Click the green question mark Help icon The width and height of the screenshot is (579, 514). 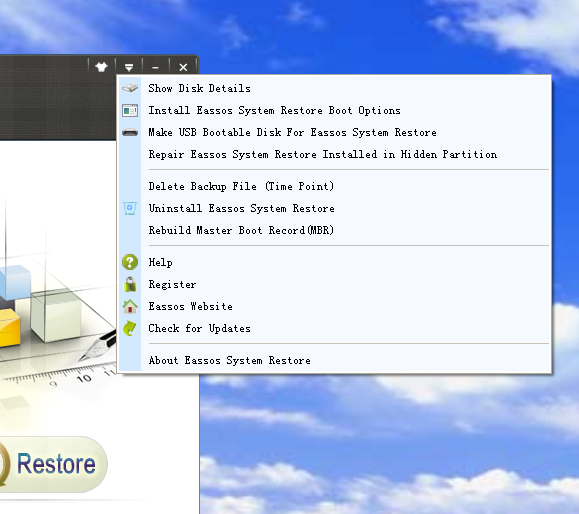point(130,262)
